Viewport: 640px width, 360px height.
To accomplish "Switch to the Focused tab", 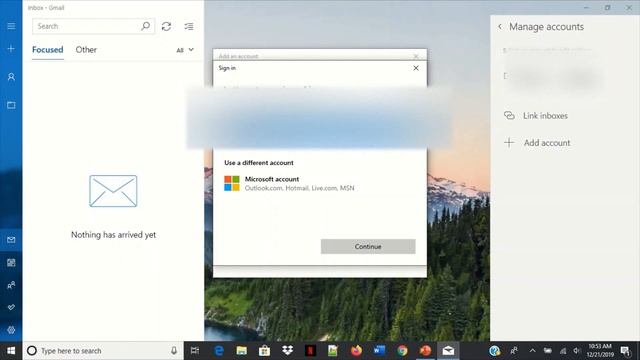I will click(x=48, y=50).
